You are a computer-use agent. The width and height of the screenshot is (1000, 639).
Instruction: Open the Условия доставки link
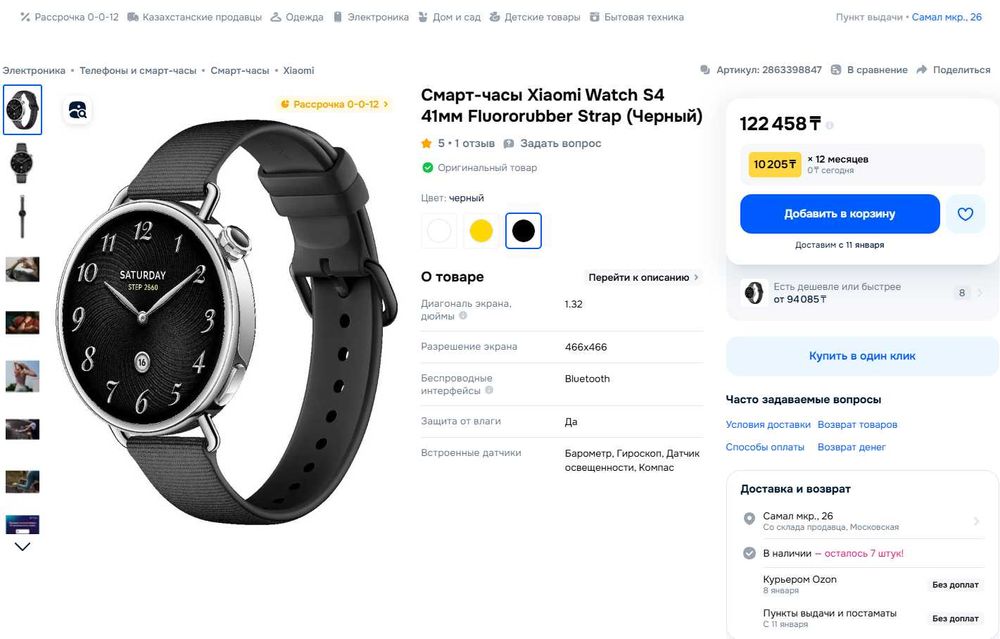pos(768,425)
